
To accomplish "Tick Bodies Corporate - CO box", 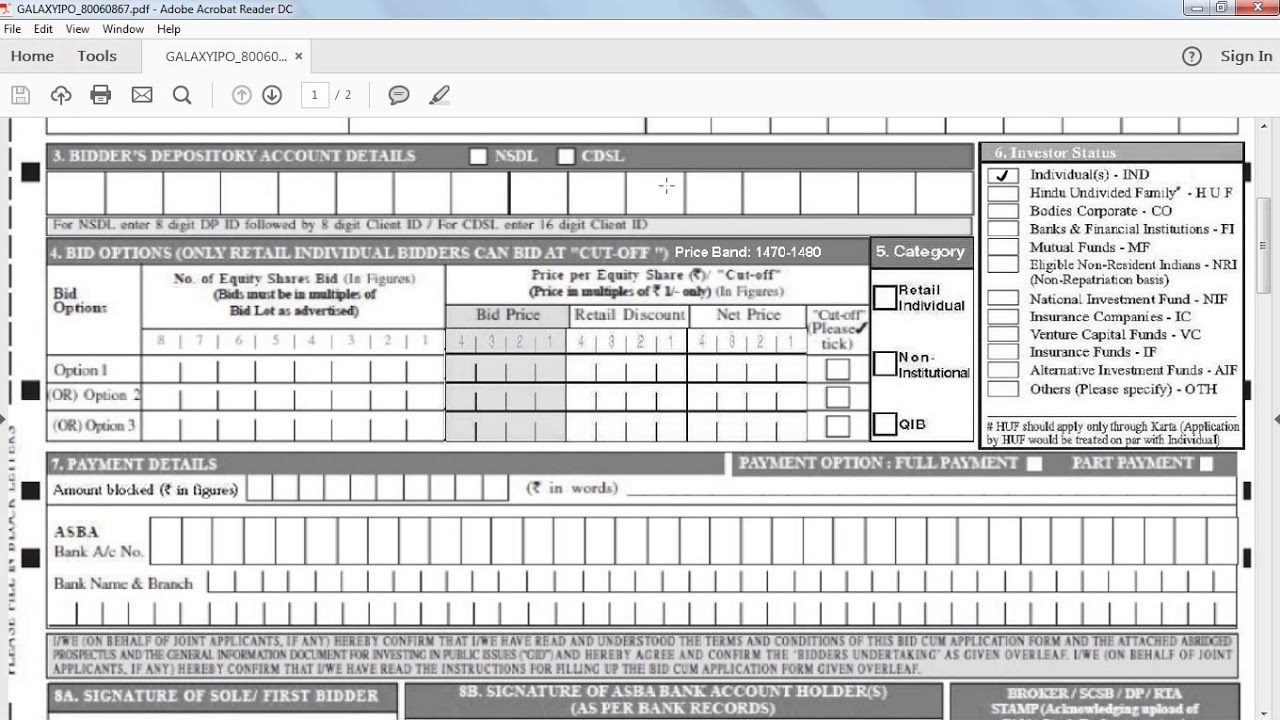I will pos(1003,211).
